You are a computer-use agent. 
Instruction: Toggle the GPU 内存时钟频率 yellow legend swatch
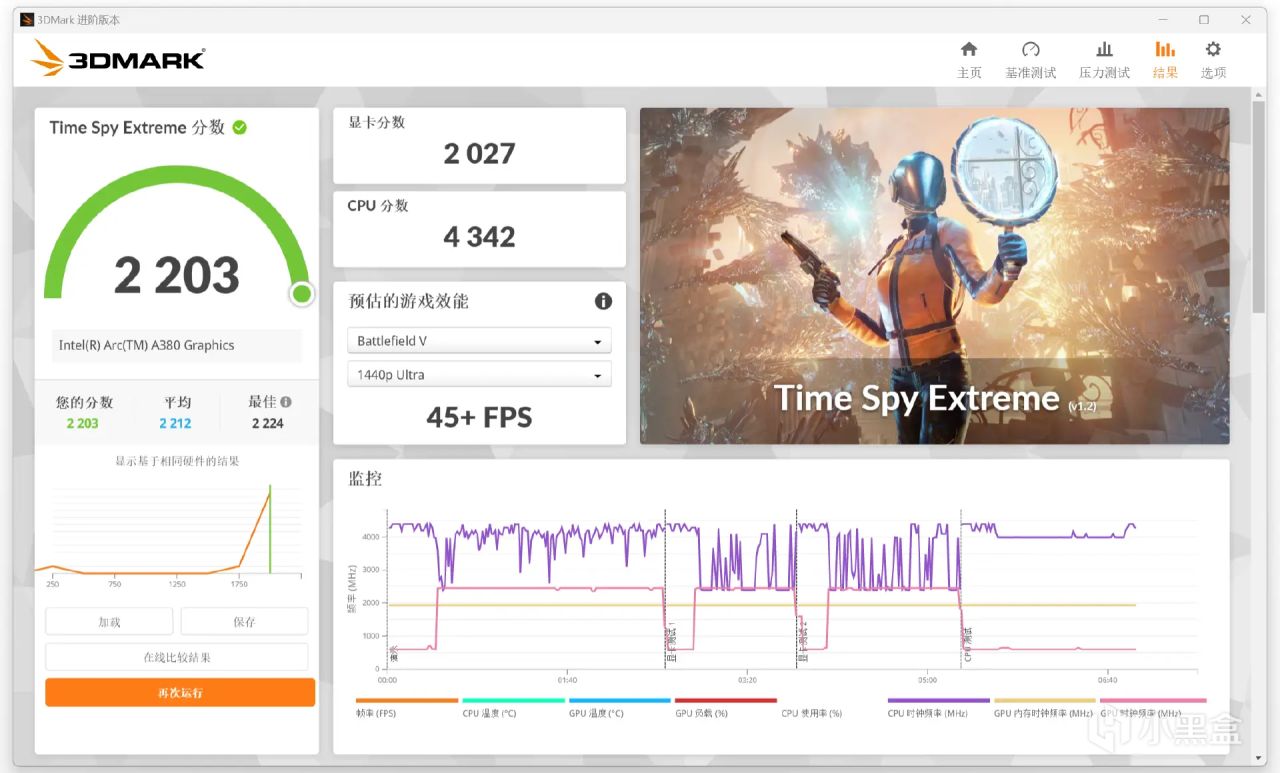coord(1045,701)
